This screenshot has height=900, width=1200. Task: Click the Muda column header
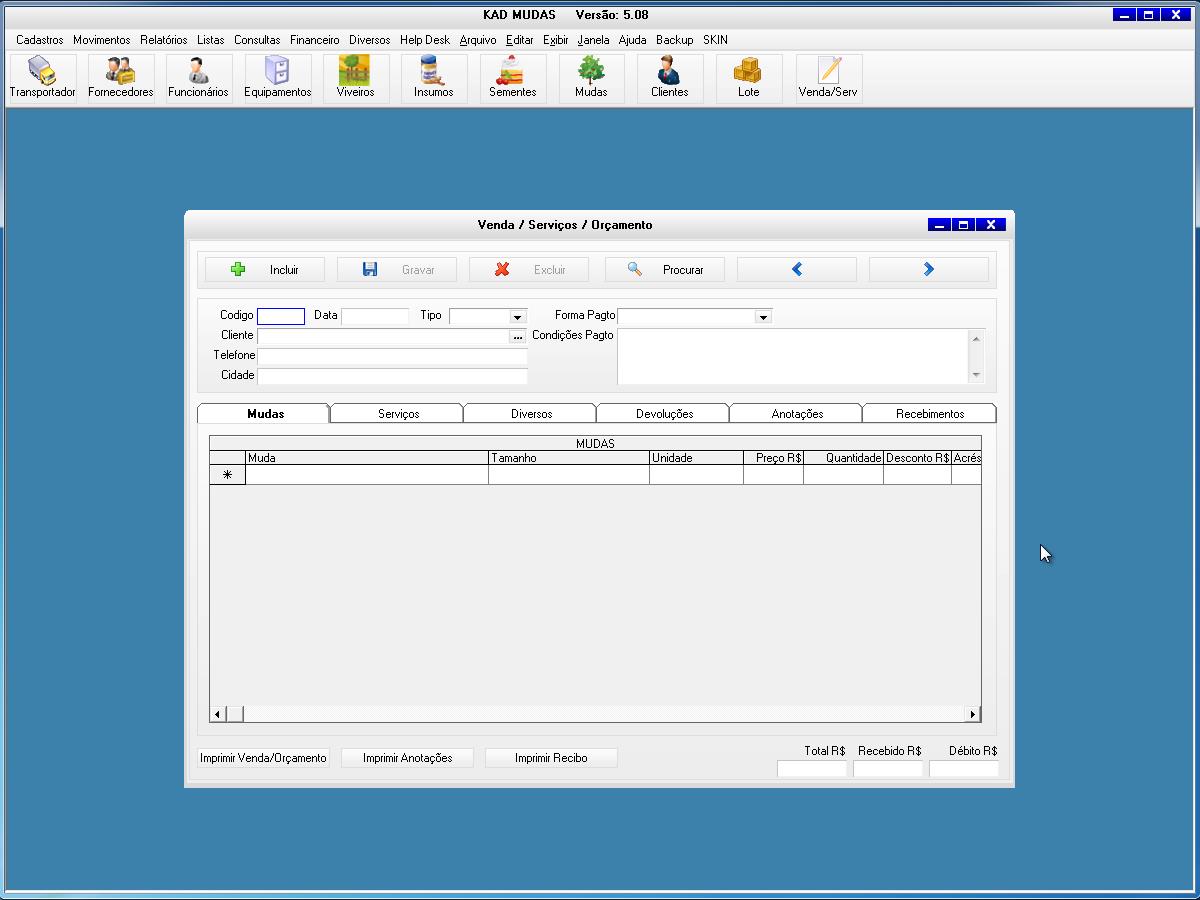pos(367,458)
